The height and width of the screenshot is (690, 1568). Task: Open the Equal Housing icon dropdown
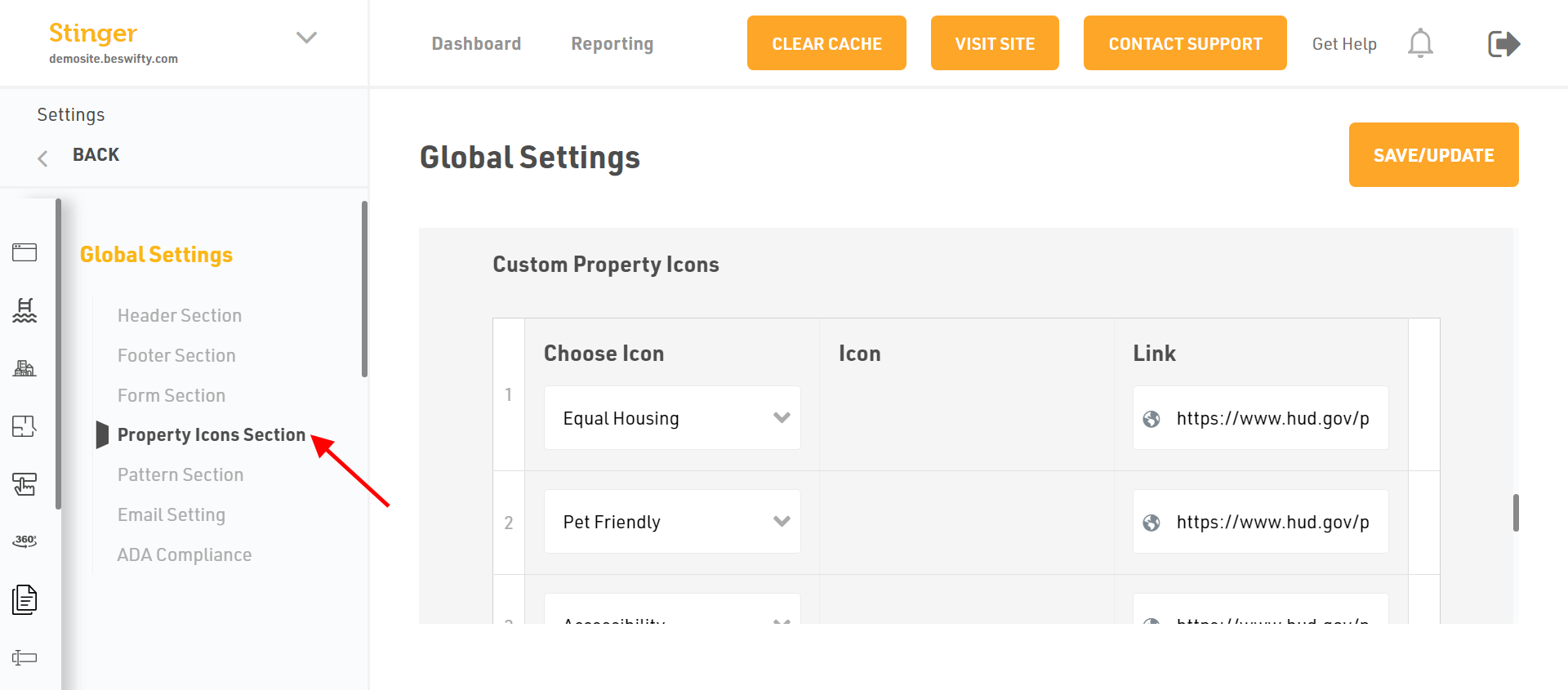672,418
